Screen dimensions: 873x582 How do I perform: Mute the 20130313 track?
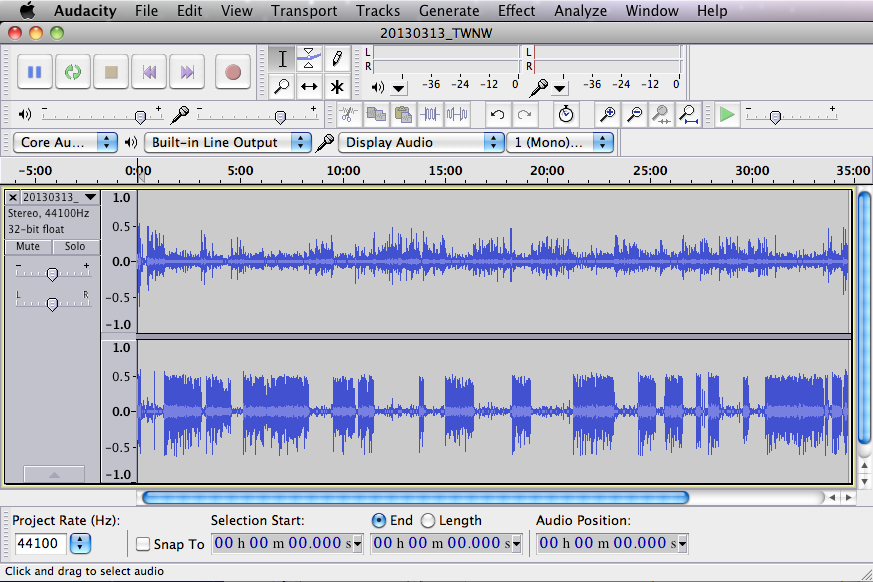[x=28, y=246]
